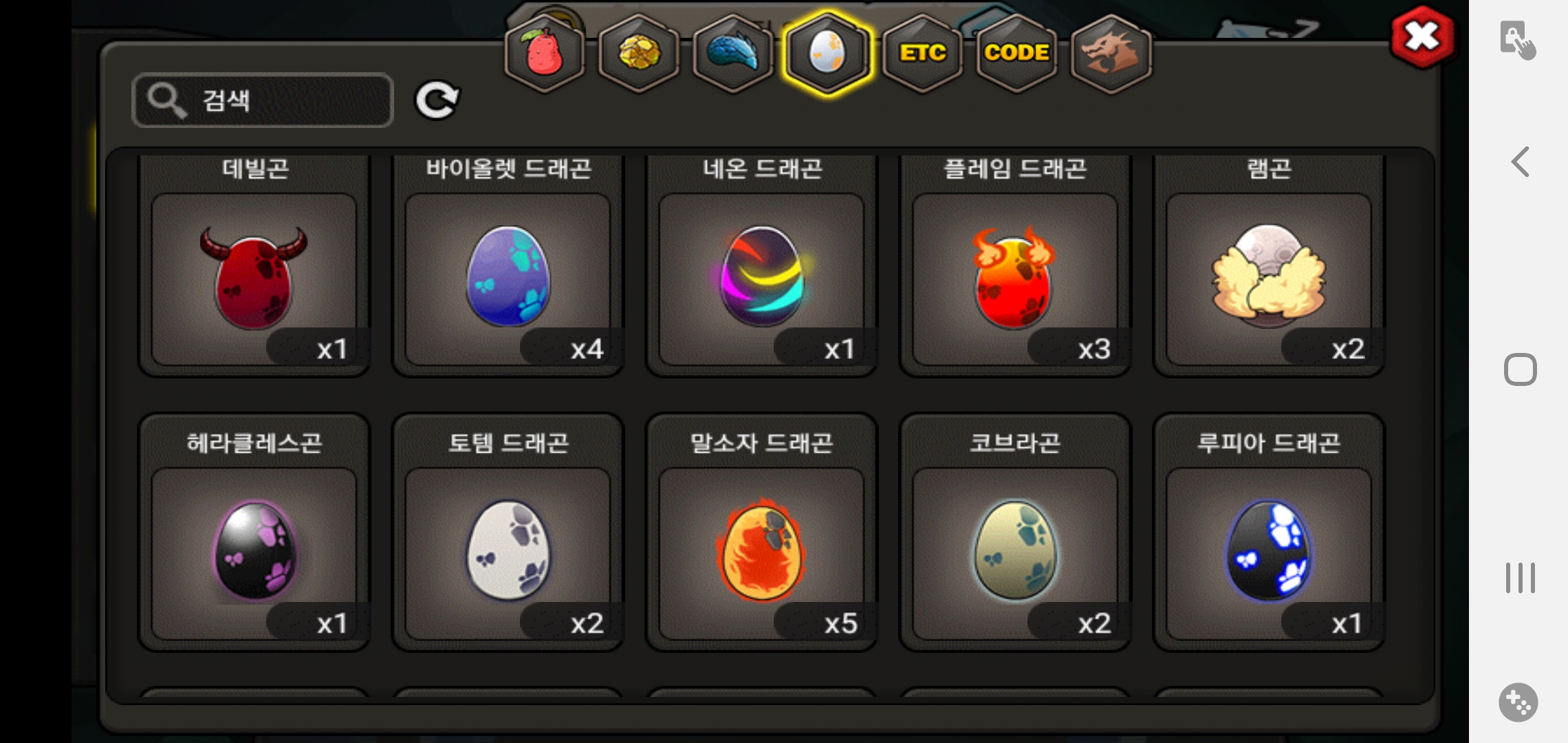Open the ETC category tab
The image size is (1568, 743).
tap(922, 53)
